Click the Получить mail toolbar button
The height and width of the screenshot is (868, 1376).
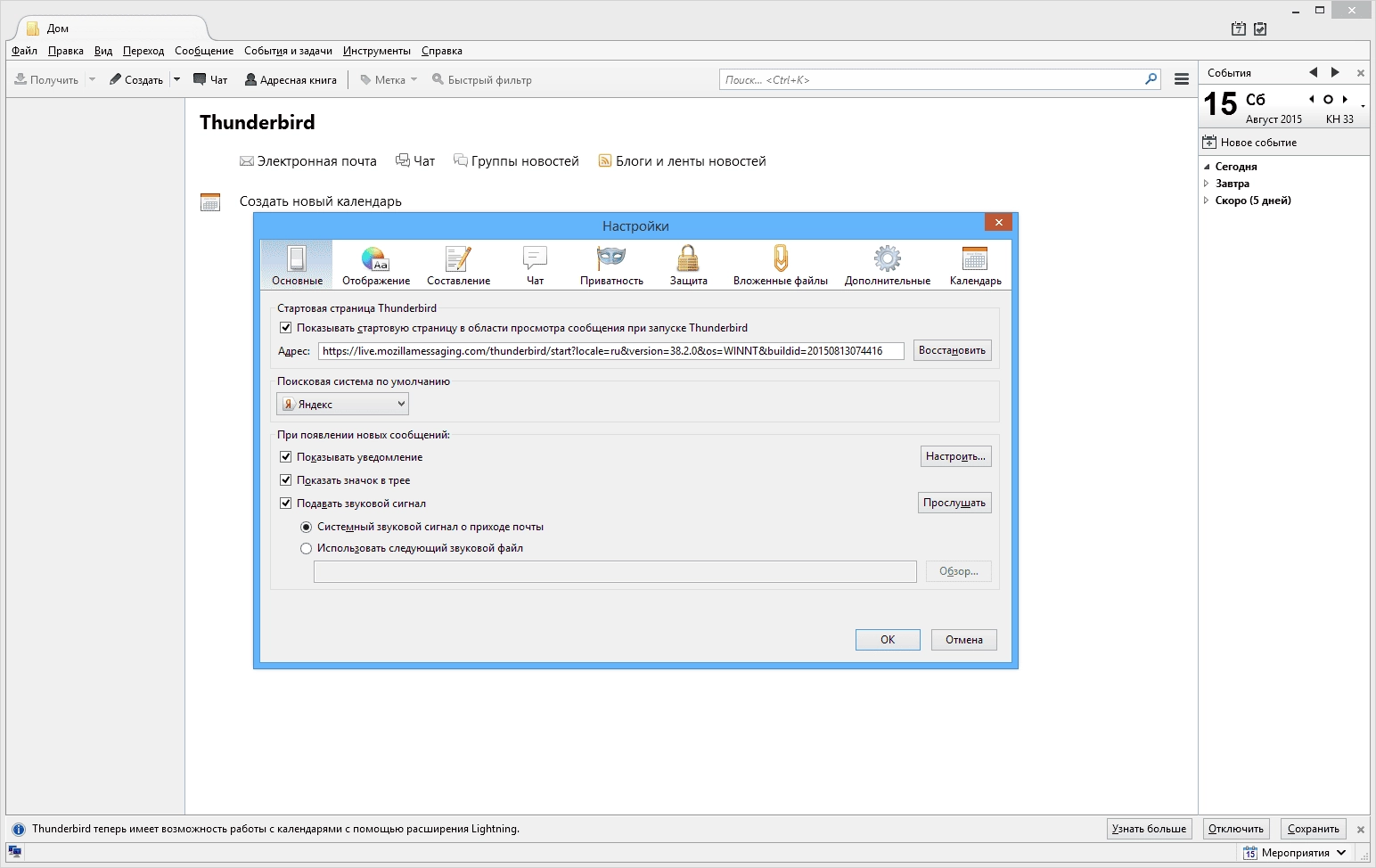click(46, 79)
